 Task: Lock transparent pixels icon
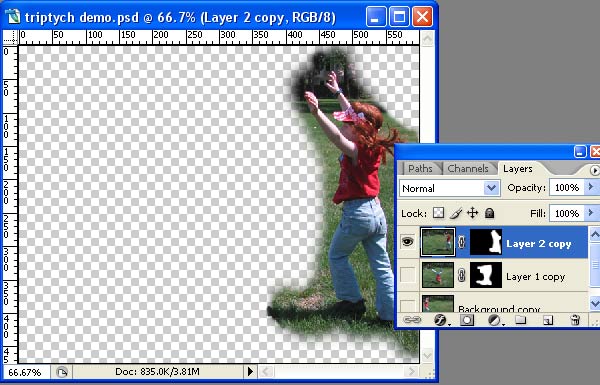coord(439,213)
